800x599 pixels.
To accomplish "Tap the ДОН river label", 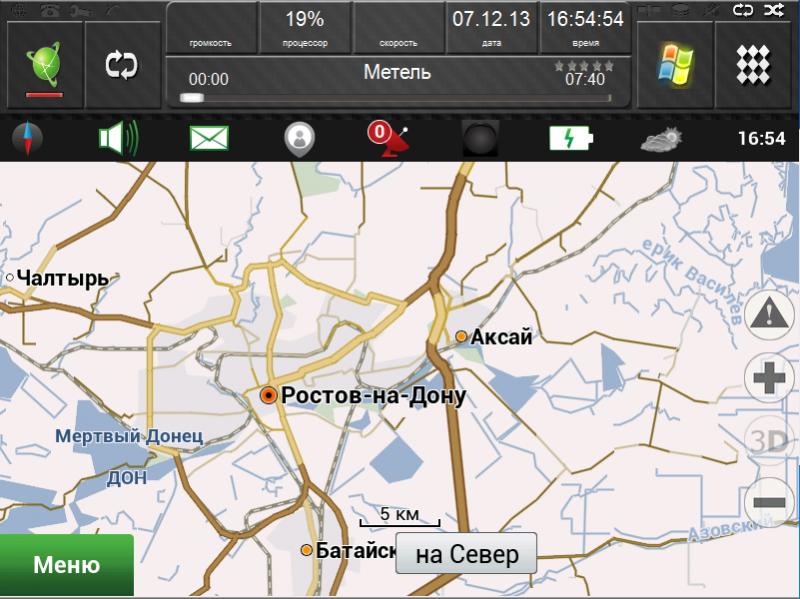I will 127,478.
